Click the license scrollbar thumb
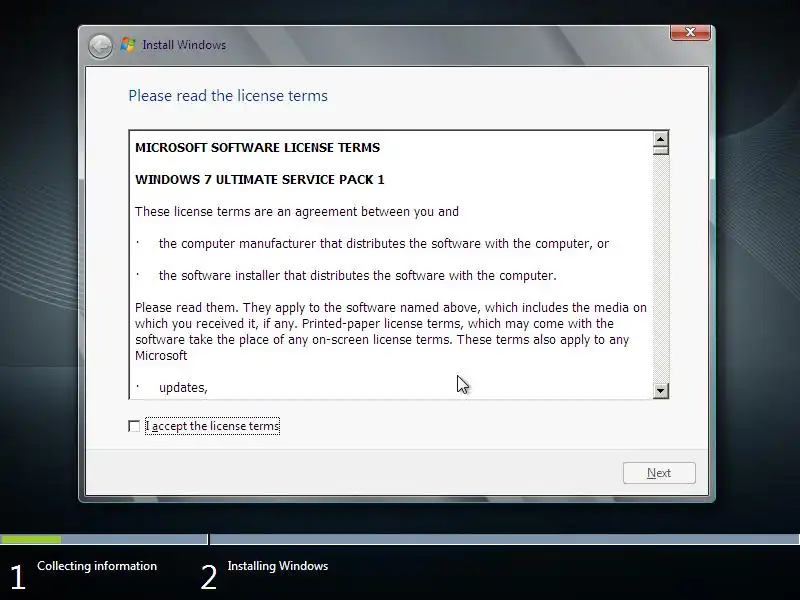This screenshot has height=600, width=800. 660,150
